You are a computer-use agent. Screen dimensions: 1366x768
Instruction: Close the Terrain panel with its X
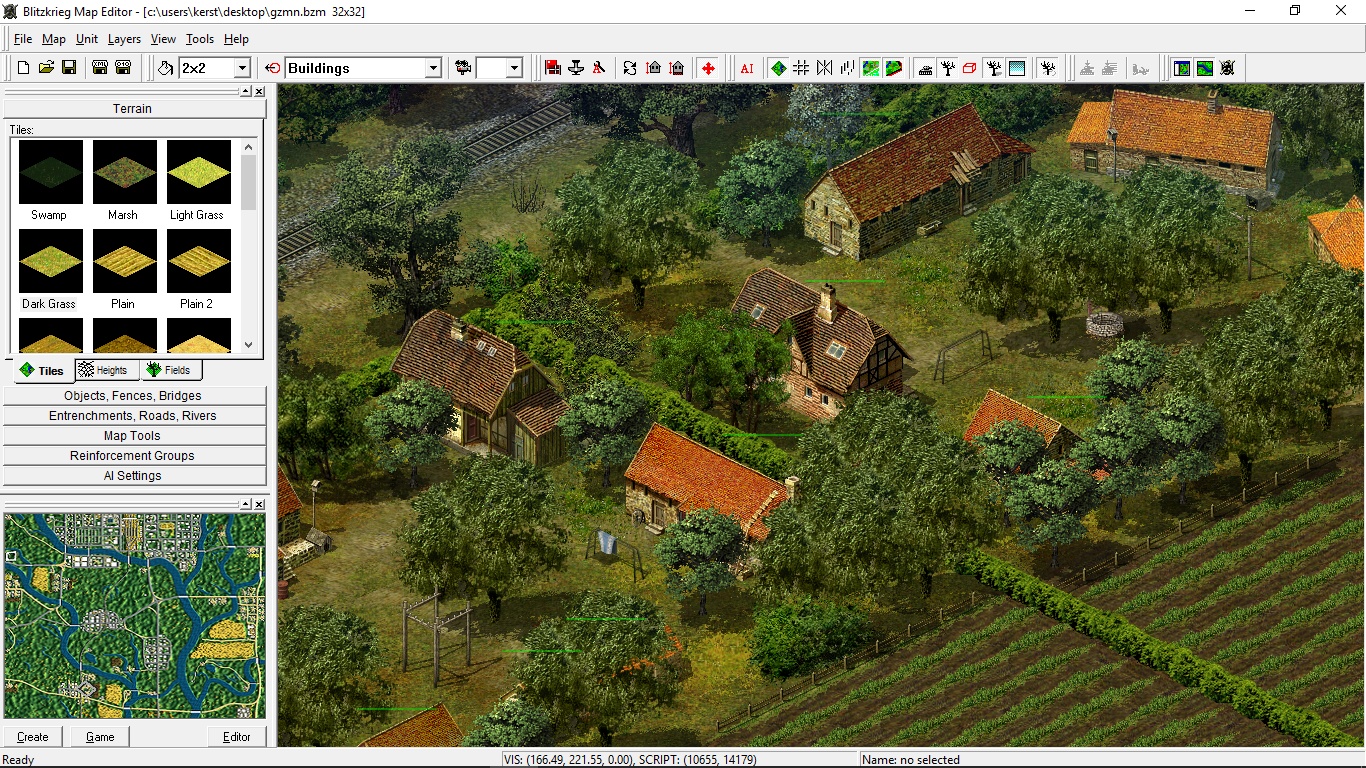(259, 91)
